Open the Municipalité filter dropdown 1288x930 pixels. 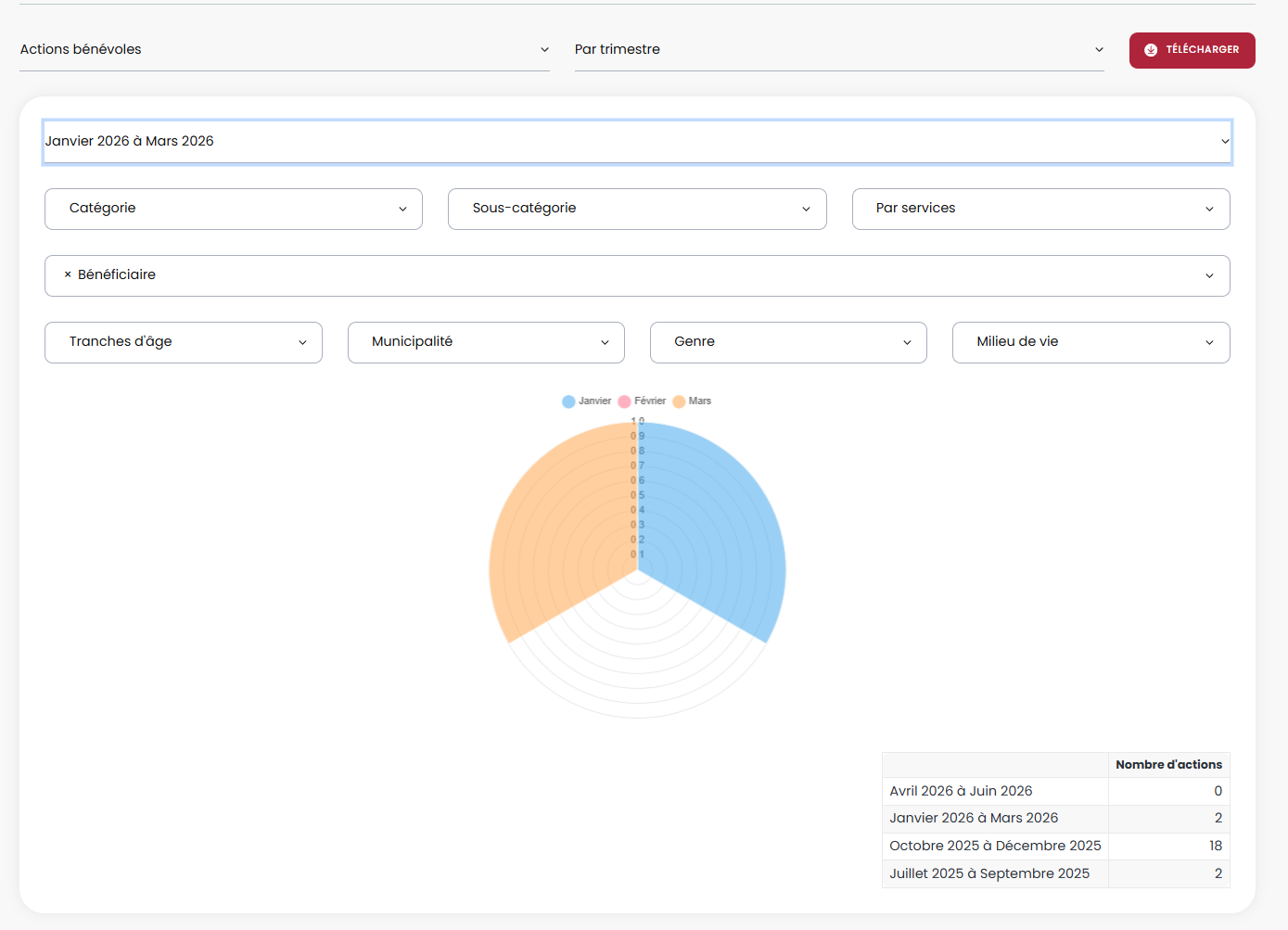pyautogui.click(x=486, y=342)
